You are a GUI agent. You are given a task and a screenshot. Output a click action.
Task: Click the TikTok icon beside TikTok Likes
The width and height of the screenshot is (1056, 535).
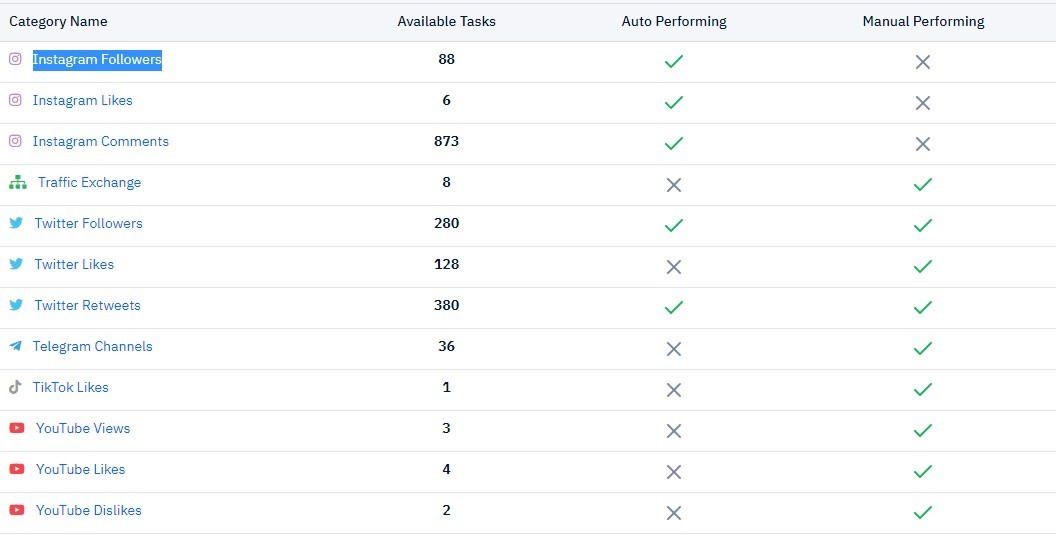point(15,387)
